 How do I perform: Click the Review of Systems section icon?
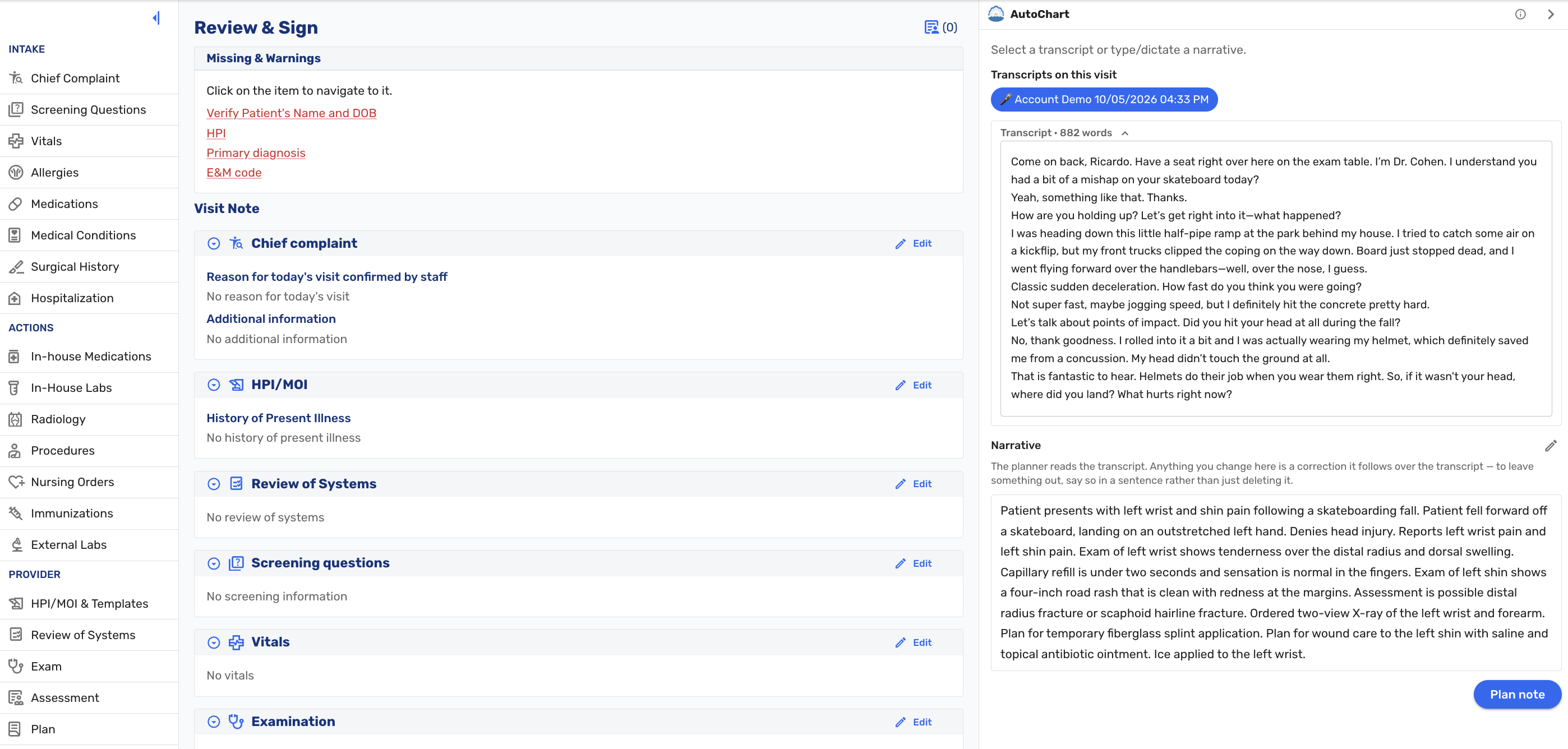[x=236, y=484]
